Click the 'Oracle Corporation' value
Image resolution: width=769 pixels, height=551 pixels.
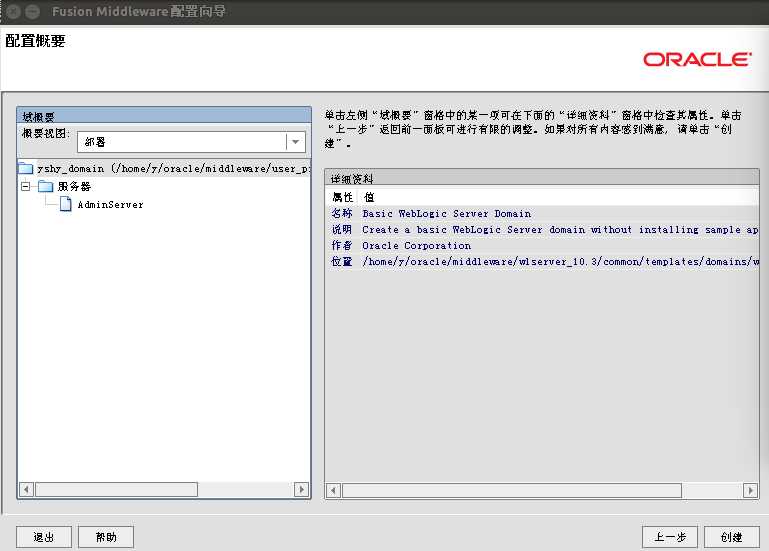coord(416,246)
